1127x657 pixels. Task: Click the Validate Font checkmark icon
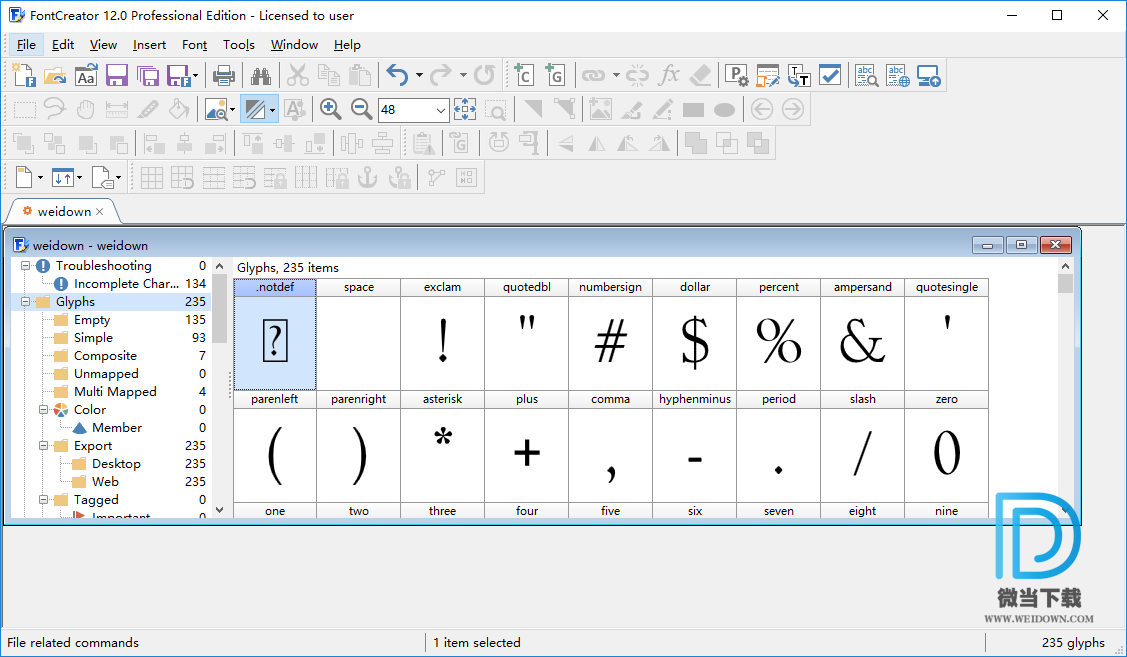(x=829, y=75)
